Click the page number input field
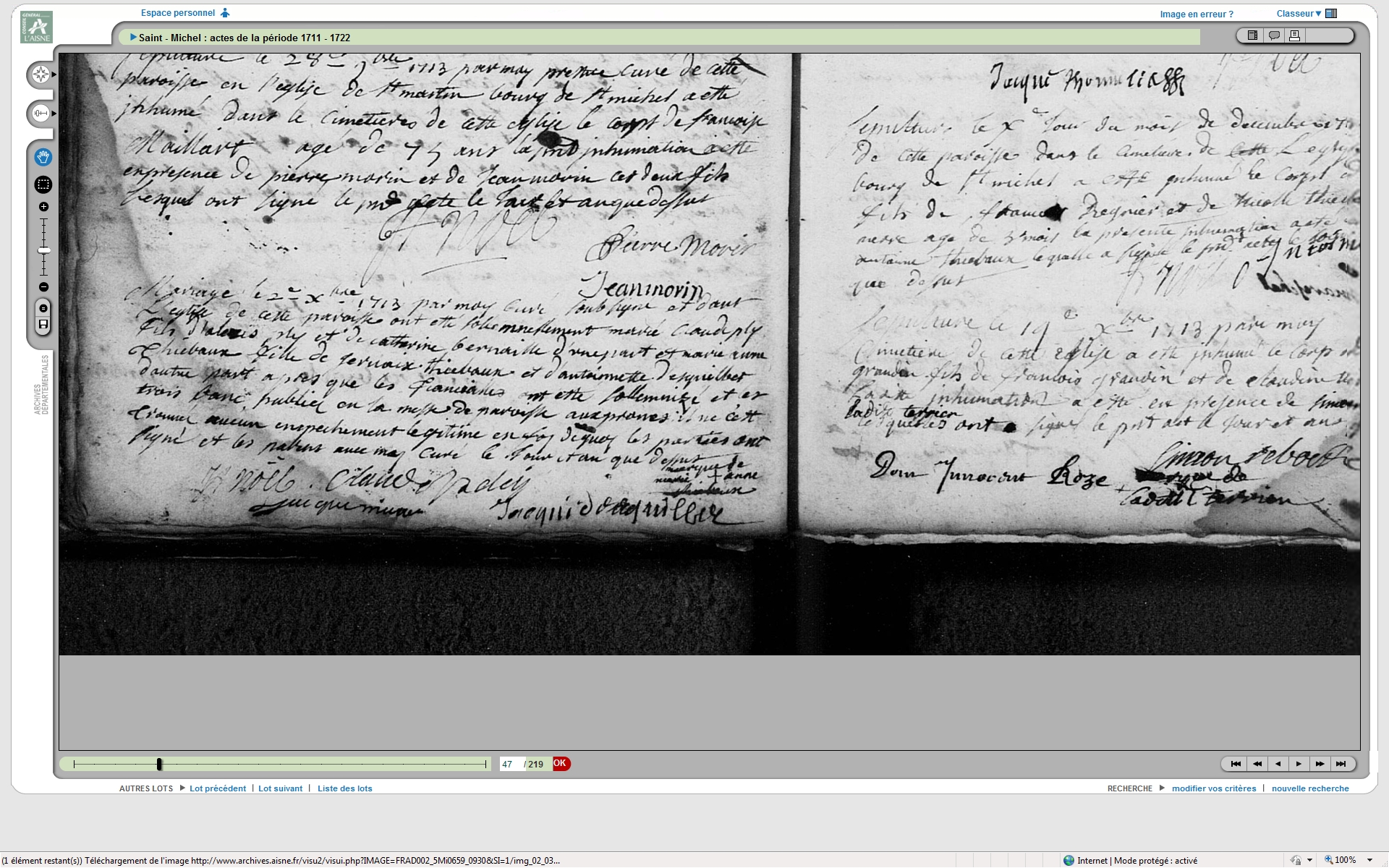 [510, 764]
